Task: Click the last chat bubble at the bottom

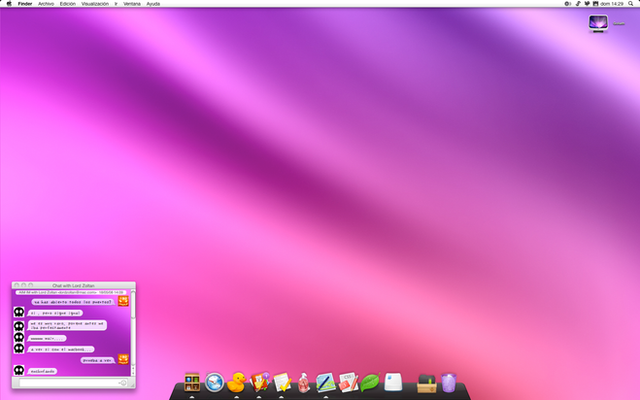Action: (42, 371)
